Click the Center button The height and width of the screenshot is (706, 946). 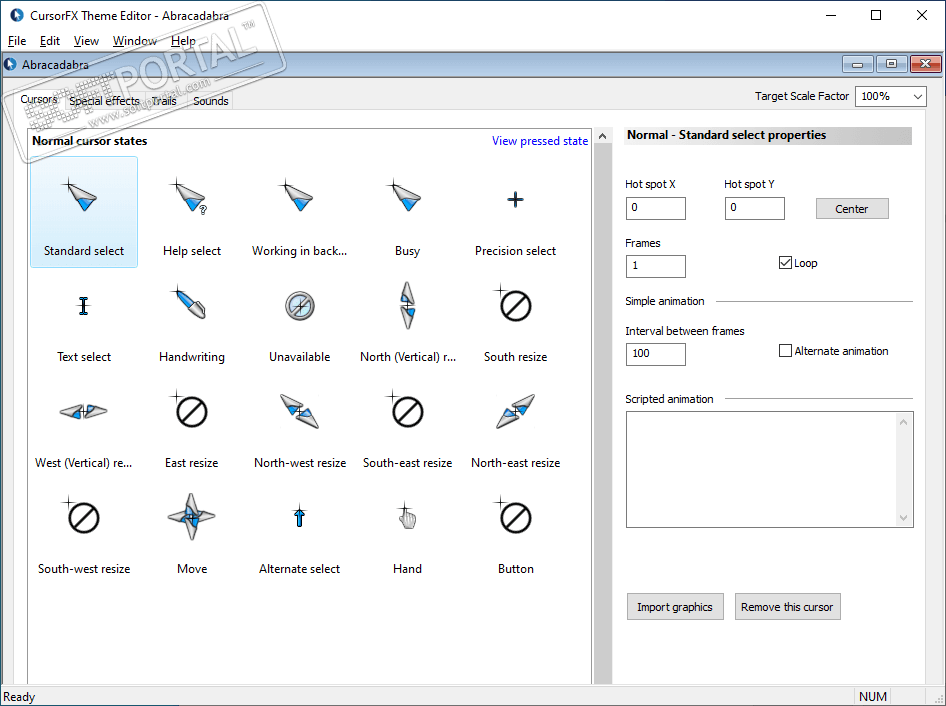pyautogui.click(x=852, y=209)
